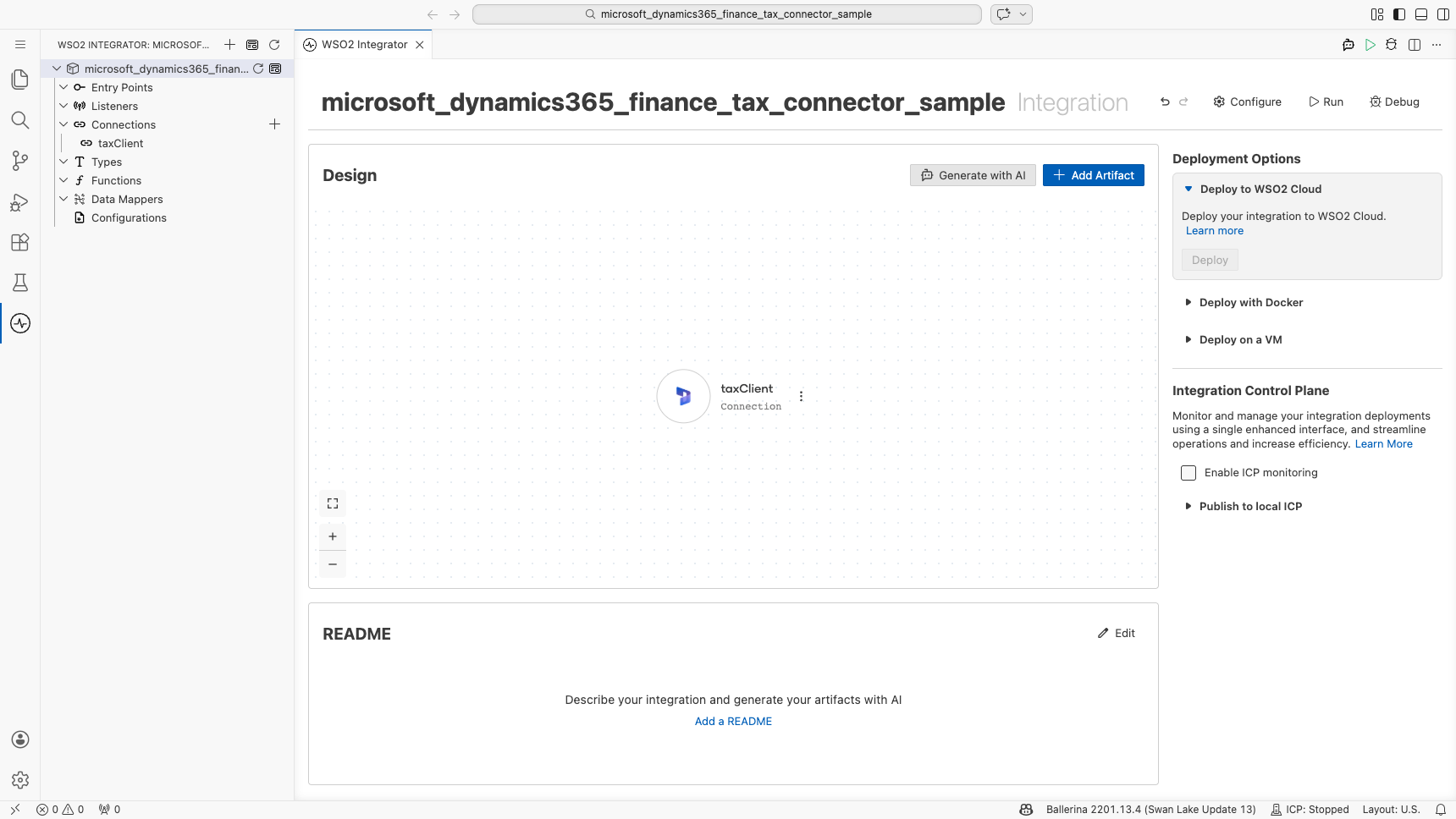Select the WSO2 Integrator editor tab
This screenshot has height=819, width=1456.
click(x=364, y=45)
